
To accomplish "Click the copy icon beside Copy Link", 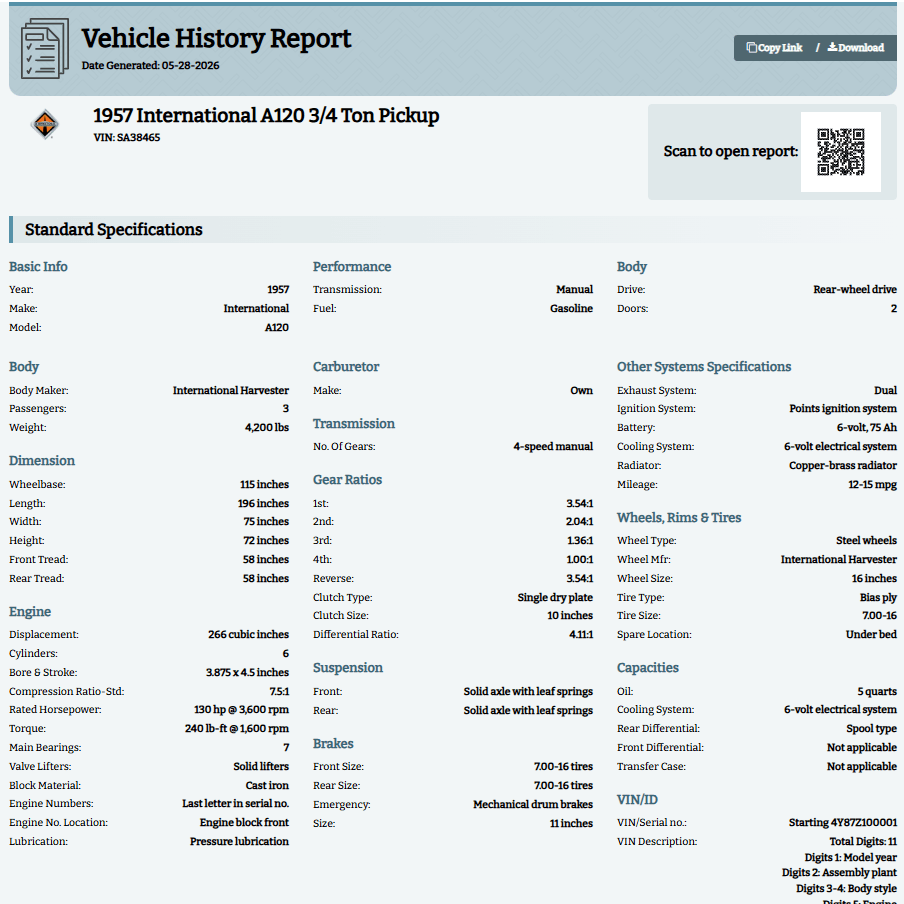I will pyautogui.click(x=751, y=48).
